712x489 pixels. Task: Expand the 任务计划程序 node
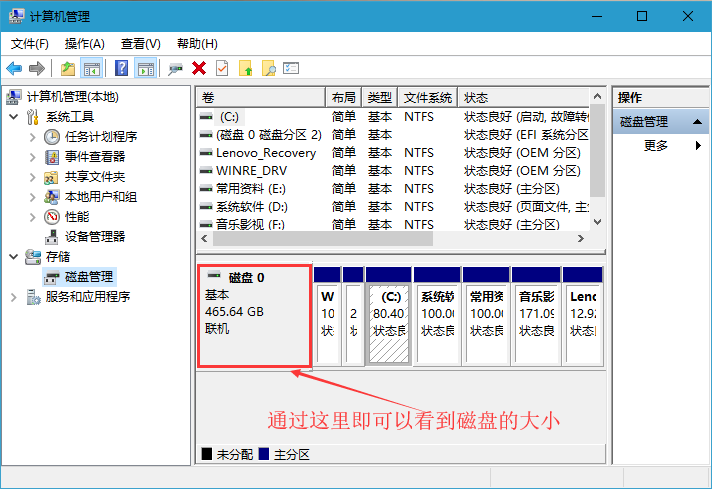(x=32, y=137)
